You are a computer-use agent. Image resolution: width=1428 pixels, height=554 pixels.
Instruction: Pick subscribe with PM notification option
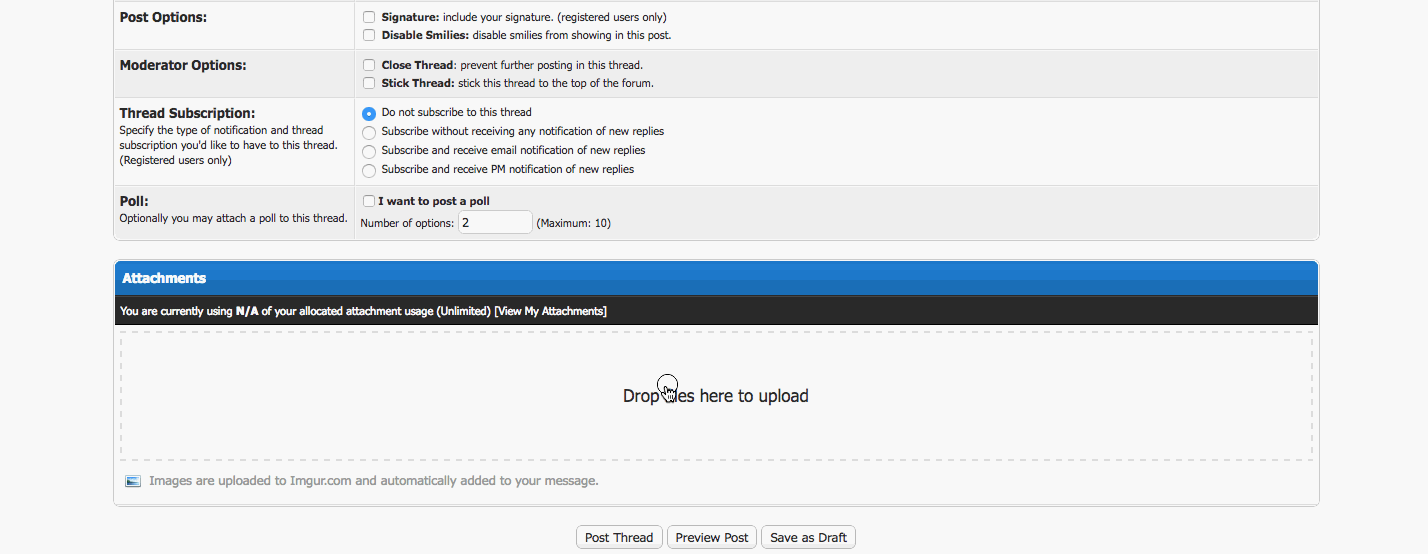[x=369, y=170]
